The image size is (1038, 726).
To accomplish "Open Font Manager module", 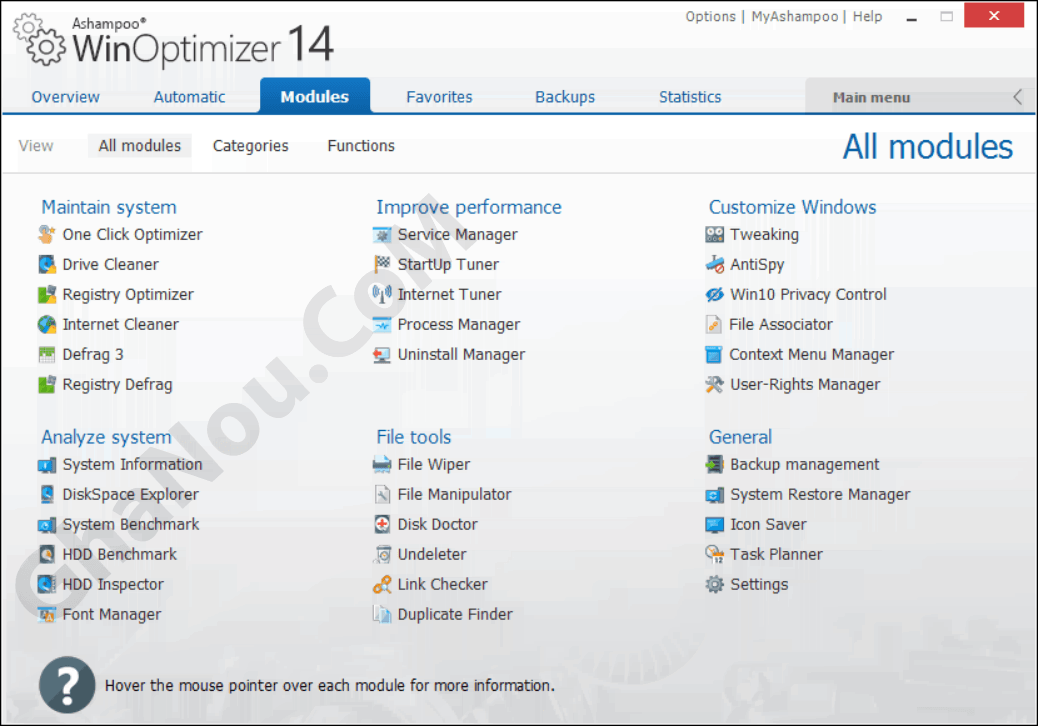I will coord(111,614).
